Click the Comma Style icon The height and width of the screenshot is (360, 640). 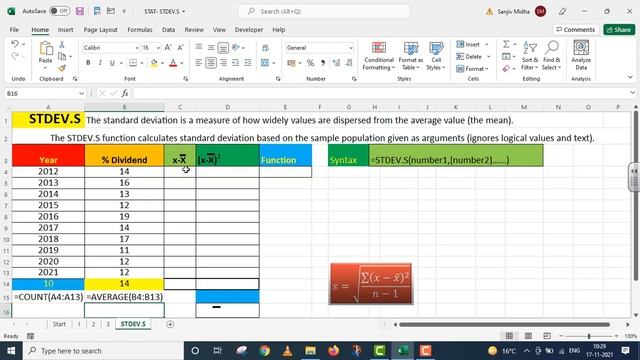pos(323,63)
